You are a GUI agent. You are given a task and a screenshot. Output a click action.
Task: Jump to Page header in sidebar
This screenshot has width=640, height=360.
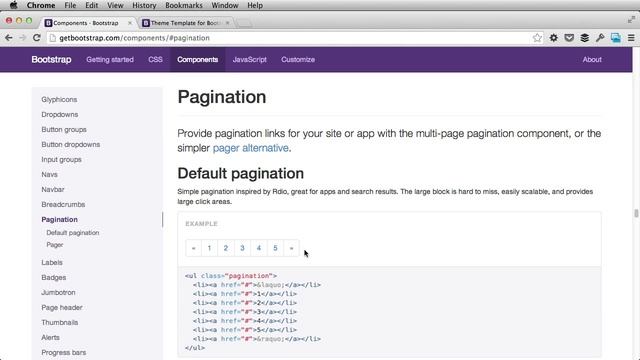coord(62,308)
